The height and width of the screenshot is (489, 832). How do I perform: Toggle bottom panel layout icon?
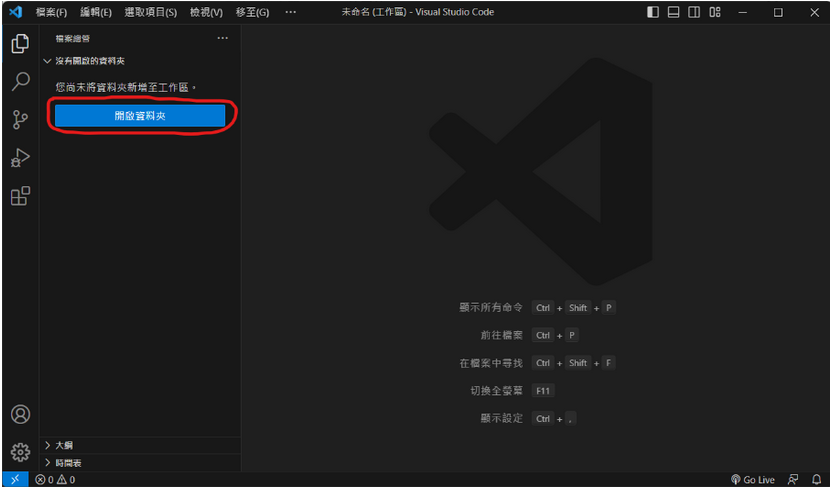click(673, 12)
